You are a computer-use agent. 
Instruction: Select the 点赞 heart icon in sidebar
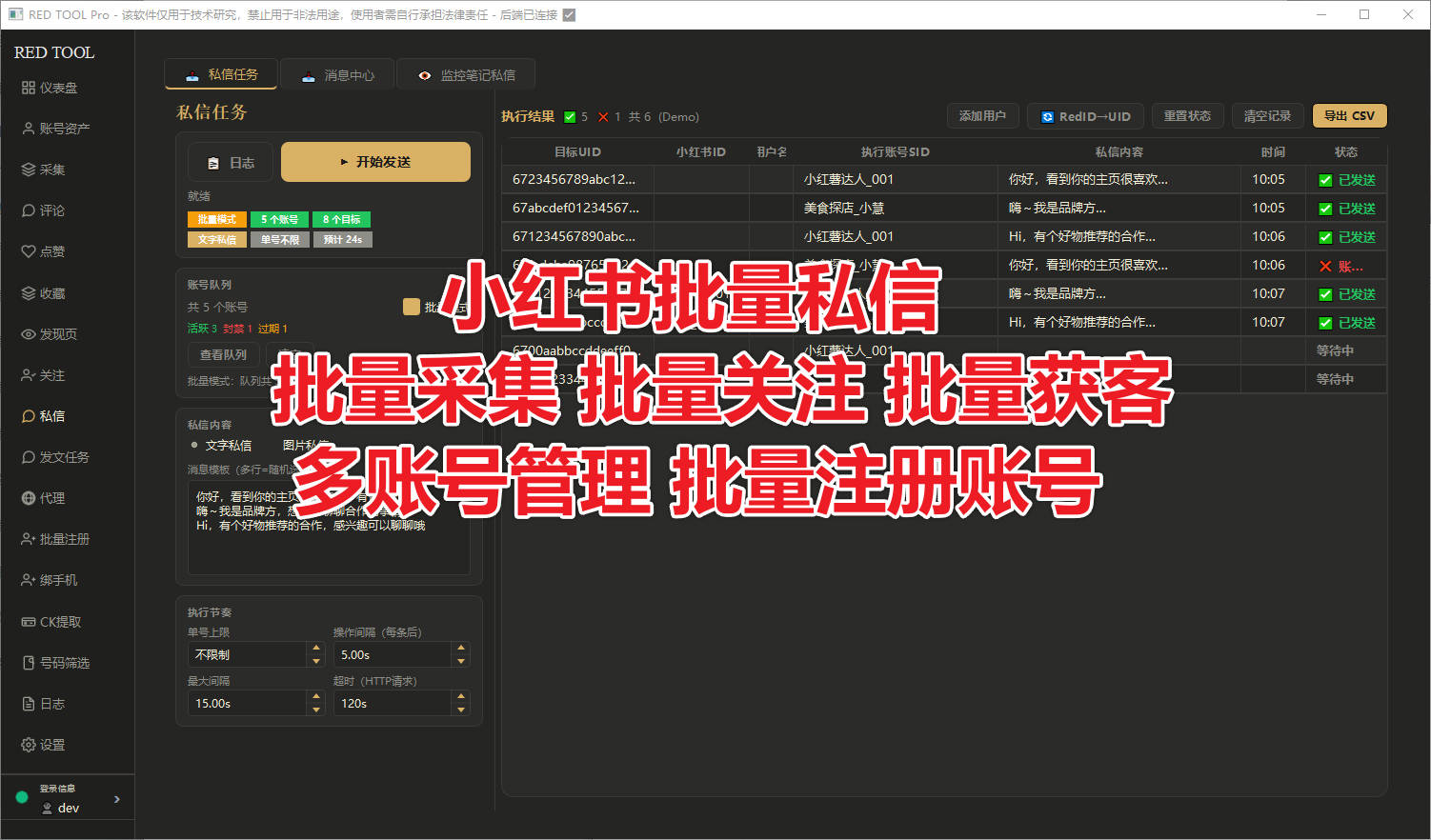pyautogui.click(x=29, y=251)
